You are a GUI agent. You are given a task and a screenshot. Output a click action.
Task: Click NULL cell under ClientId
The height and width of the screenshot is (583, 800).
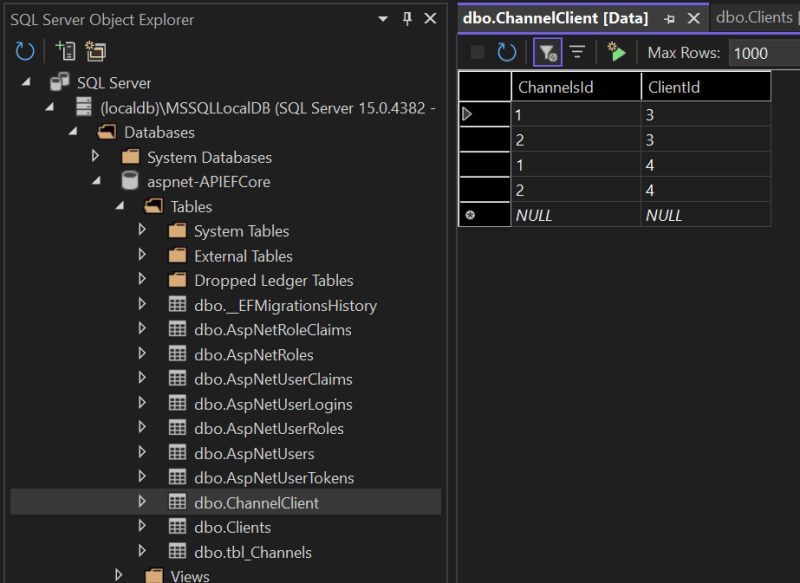pos(706,215)
